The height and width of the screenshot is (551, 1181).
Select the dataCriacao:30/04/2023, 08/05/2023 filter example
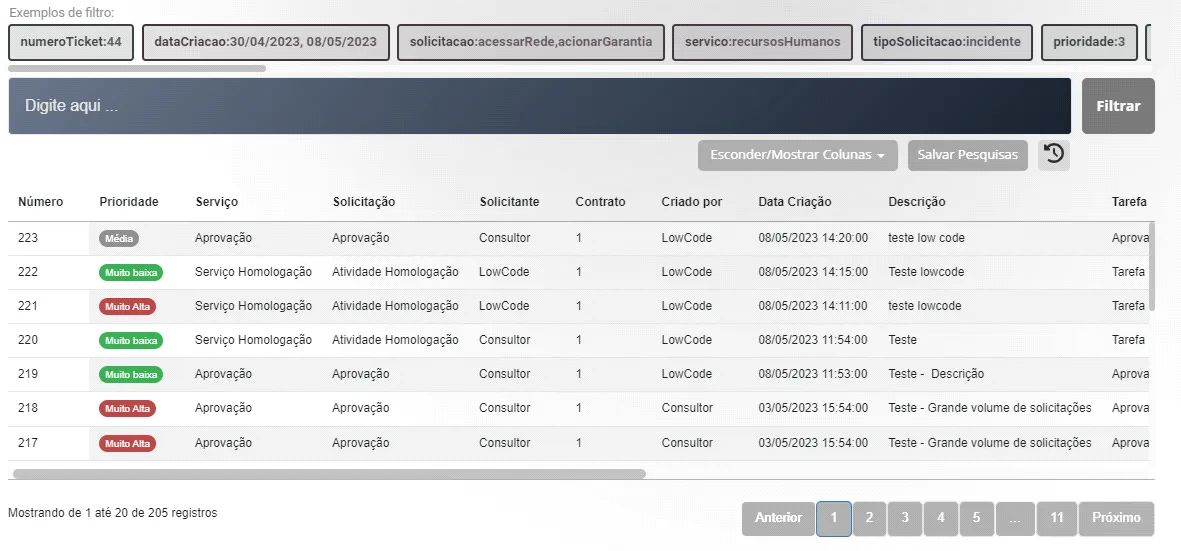click(x=265, y=42)
